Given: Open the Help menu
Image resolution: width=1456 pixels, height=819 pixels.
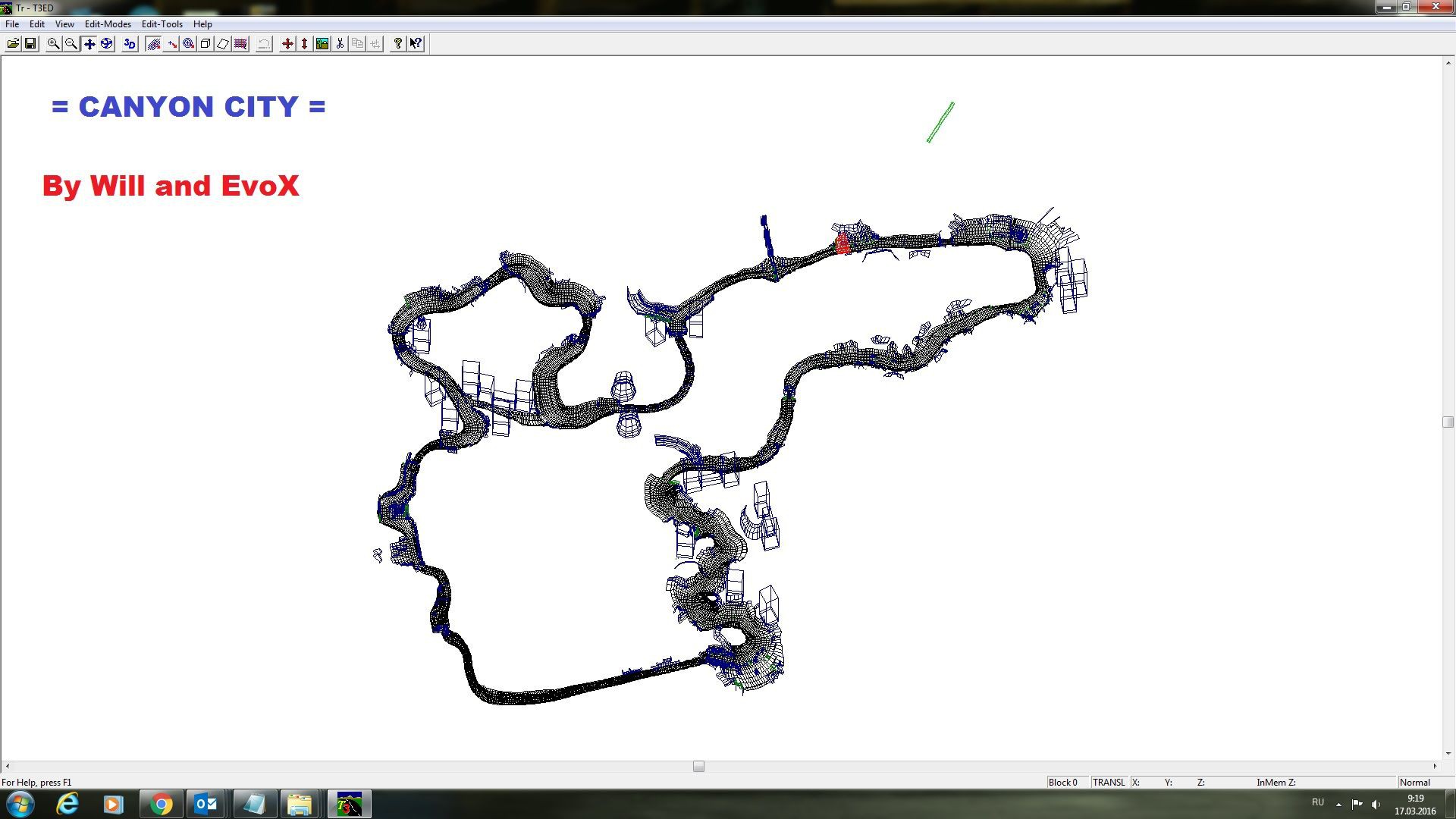Looking at the screenshot, I should (202, 24).
